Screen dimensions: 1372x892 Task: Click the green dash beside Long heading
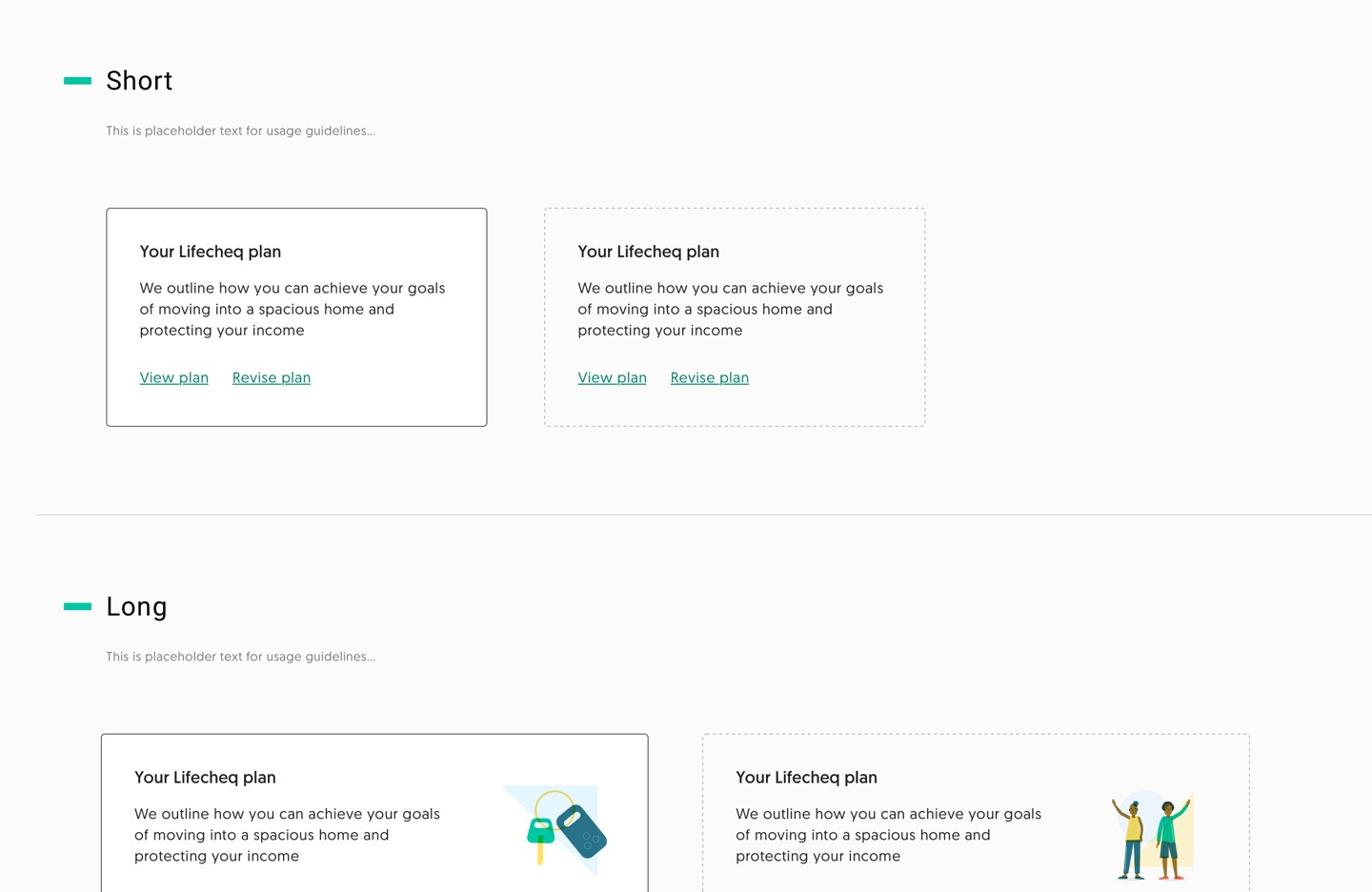[77, 606]
